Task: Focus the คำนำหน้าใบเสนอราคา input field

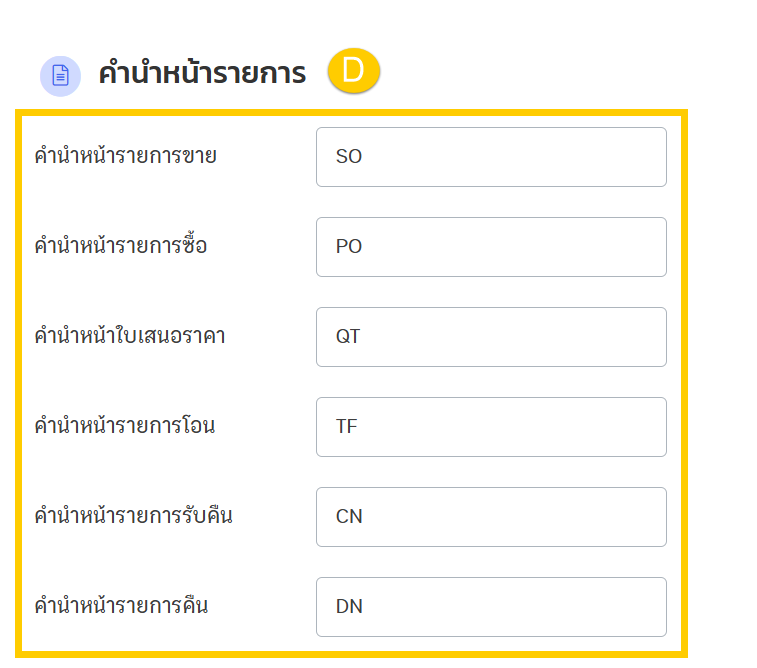Action: point(491,337)
